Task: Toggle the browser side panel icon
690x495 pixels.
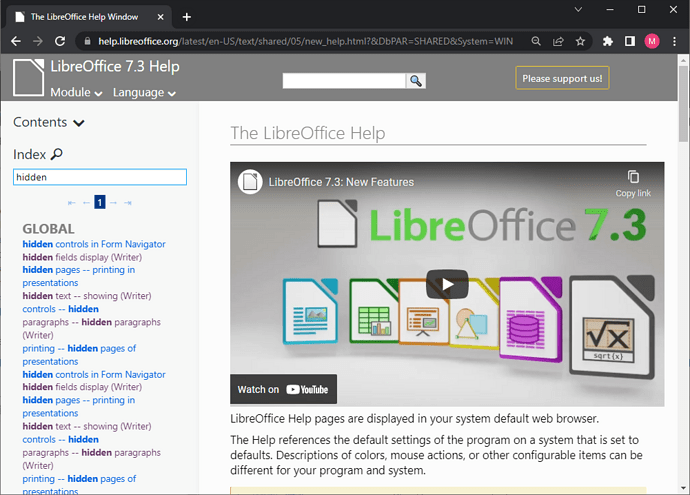Action: (630, 41)
